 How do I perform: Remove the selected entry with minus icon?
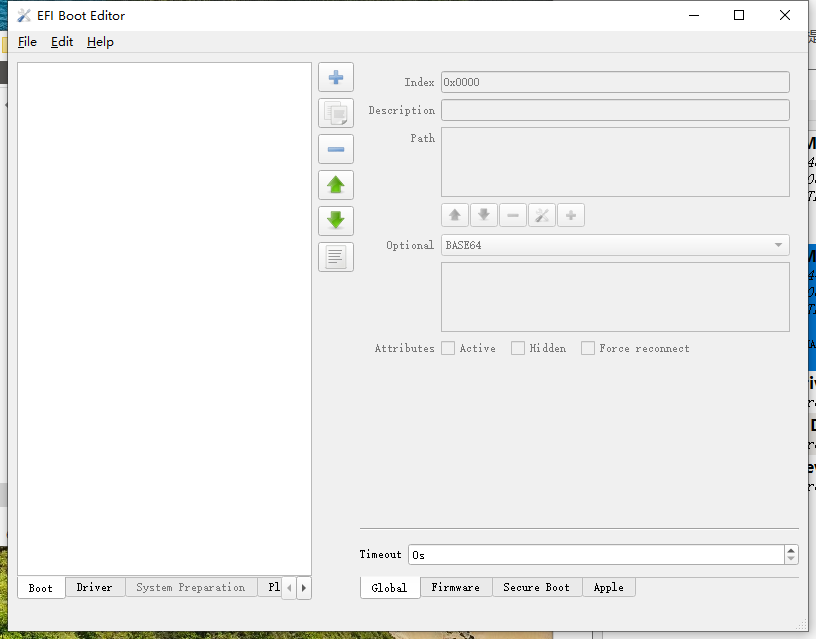tap(336, 149)
